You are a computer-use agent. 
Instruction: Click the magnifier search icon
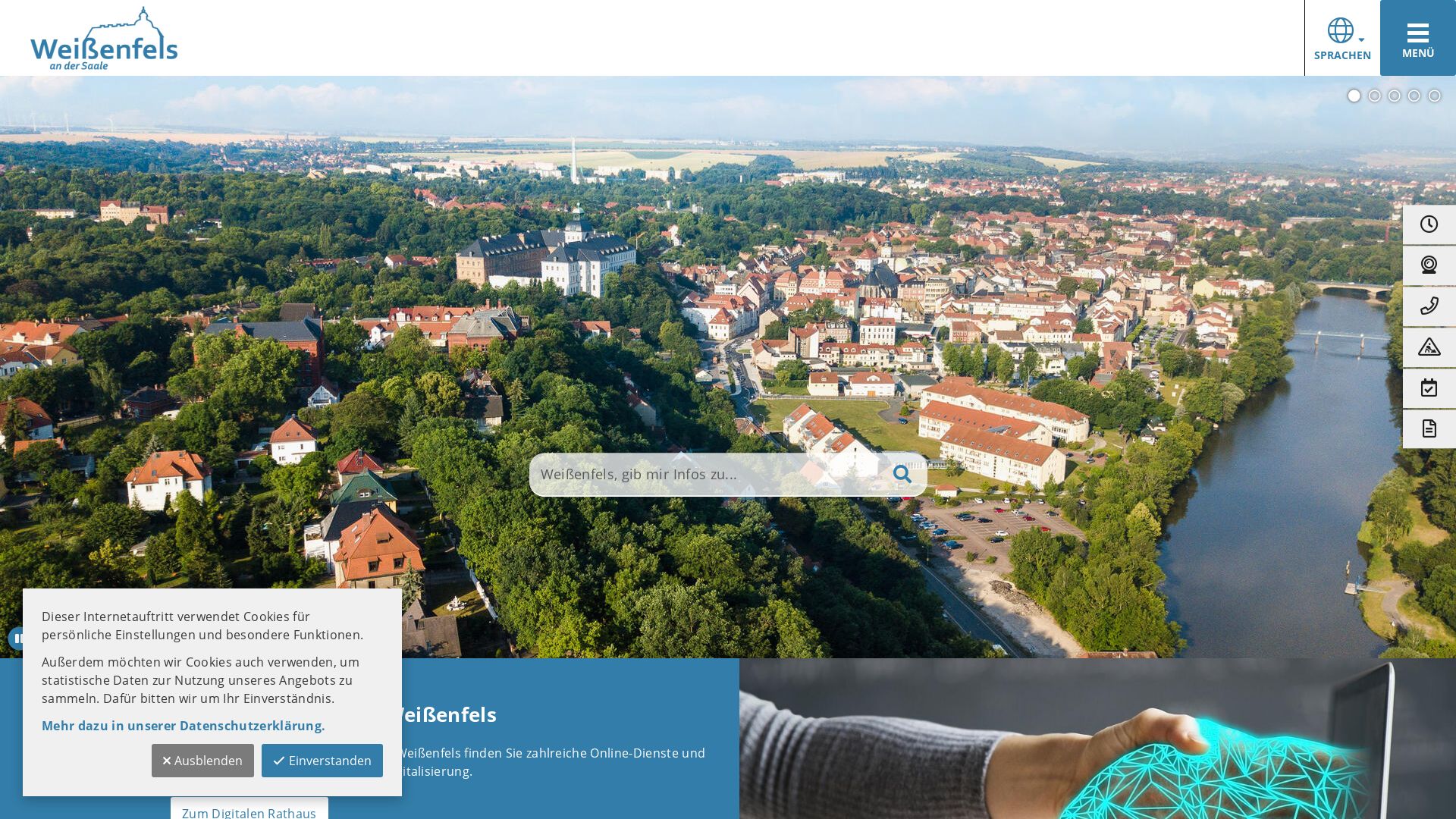click(x=902, y=475)
